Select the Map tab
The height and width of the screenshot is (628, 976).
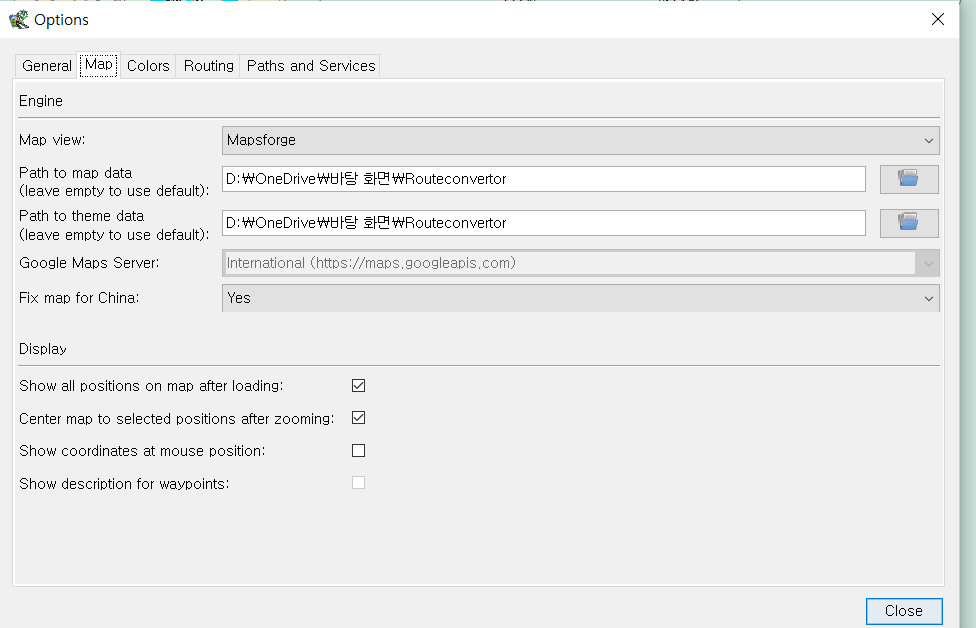point(99,65)
